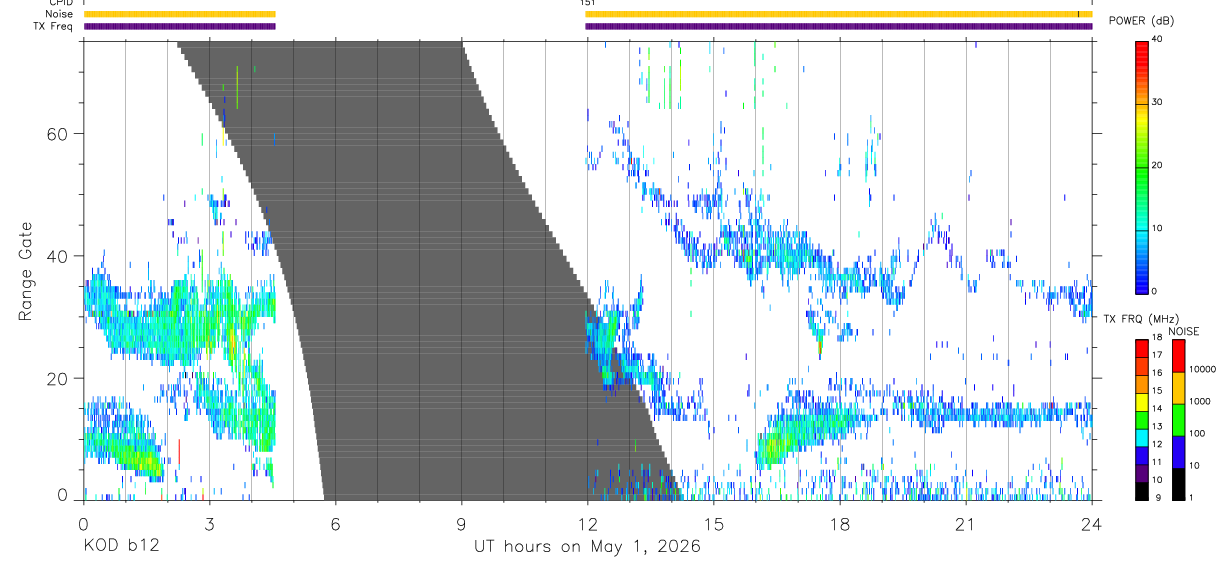Screen dimensions: 1228x567
Task: Click the "TX Freq" row label at top left
Action: [54, 26]
